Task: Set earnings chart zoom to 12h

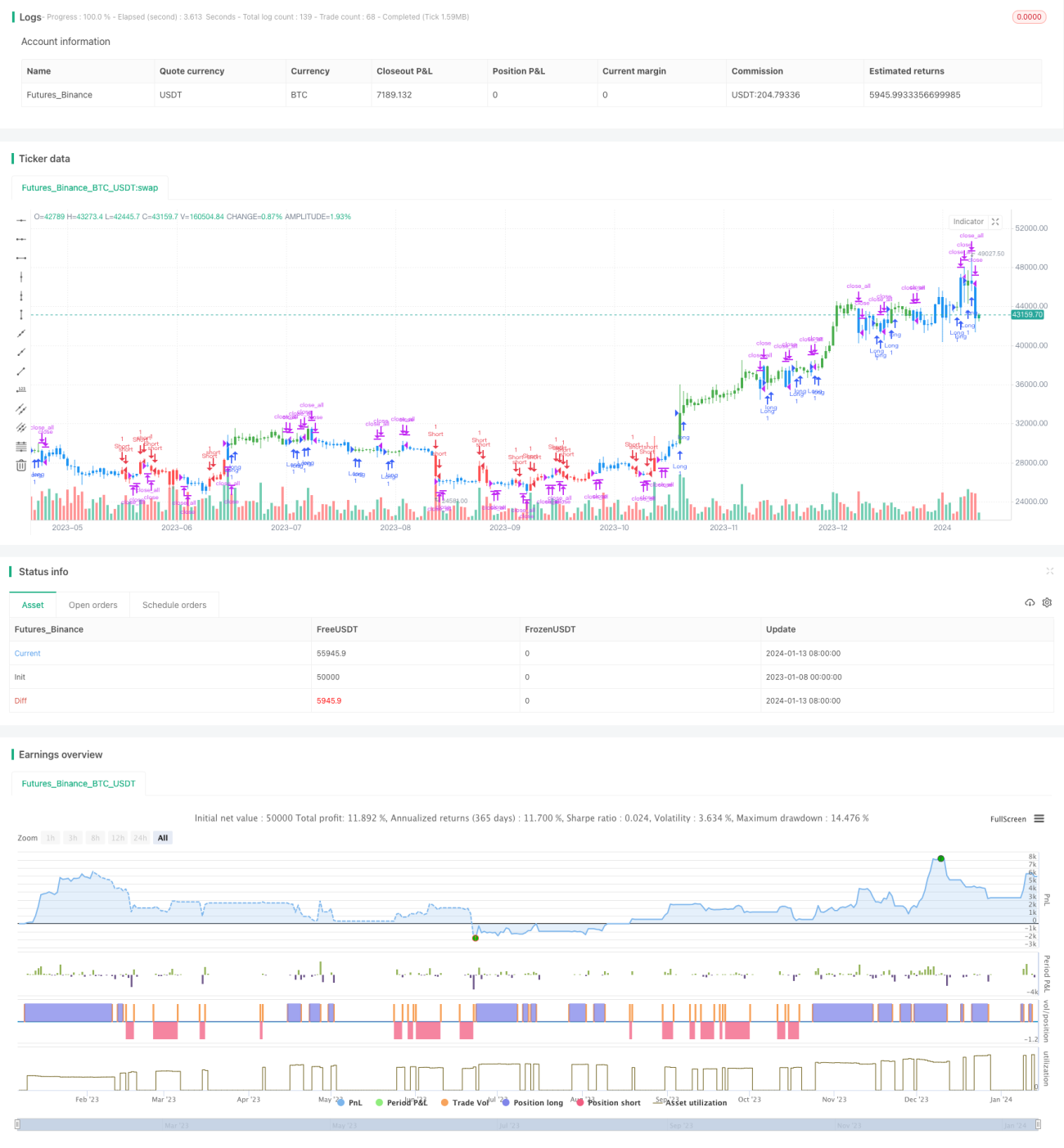Action: tap(118, 838)
